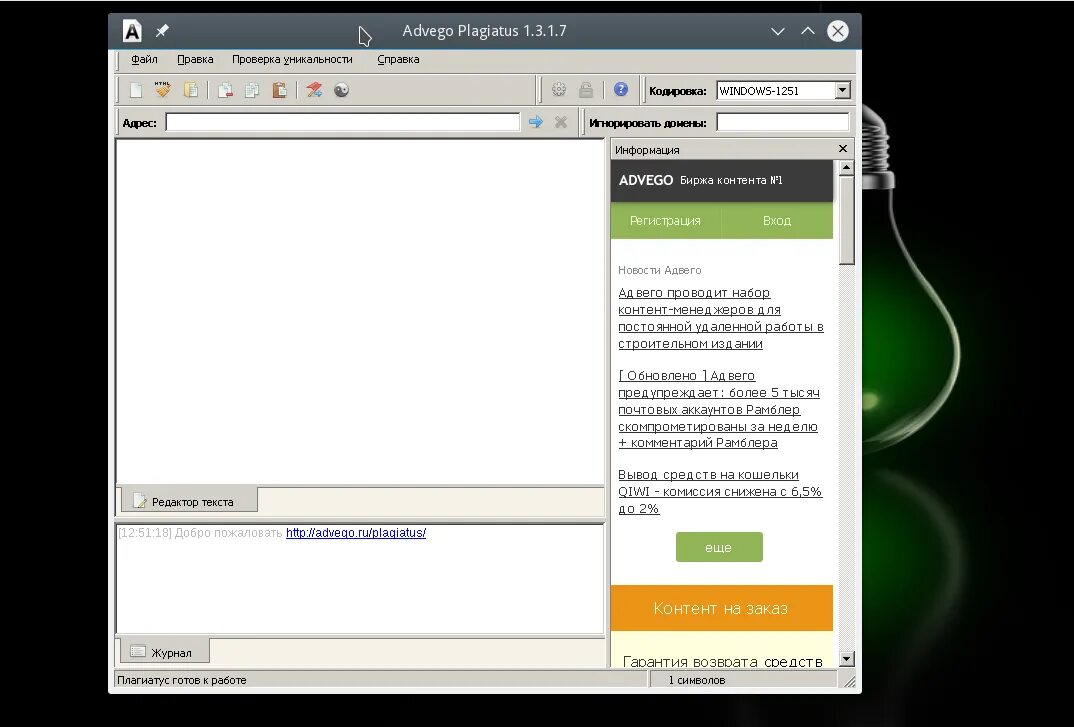
Task: Open the advego.ru/plagiatus link in journal
Action: point(355,533)
